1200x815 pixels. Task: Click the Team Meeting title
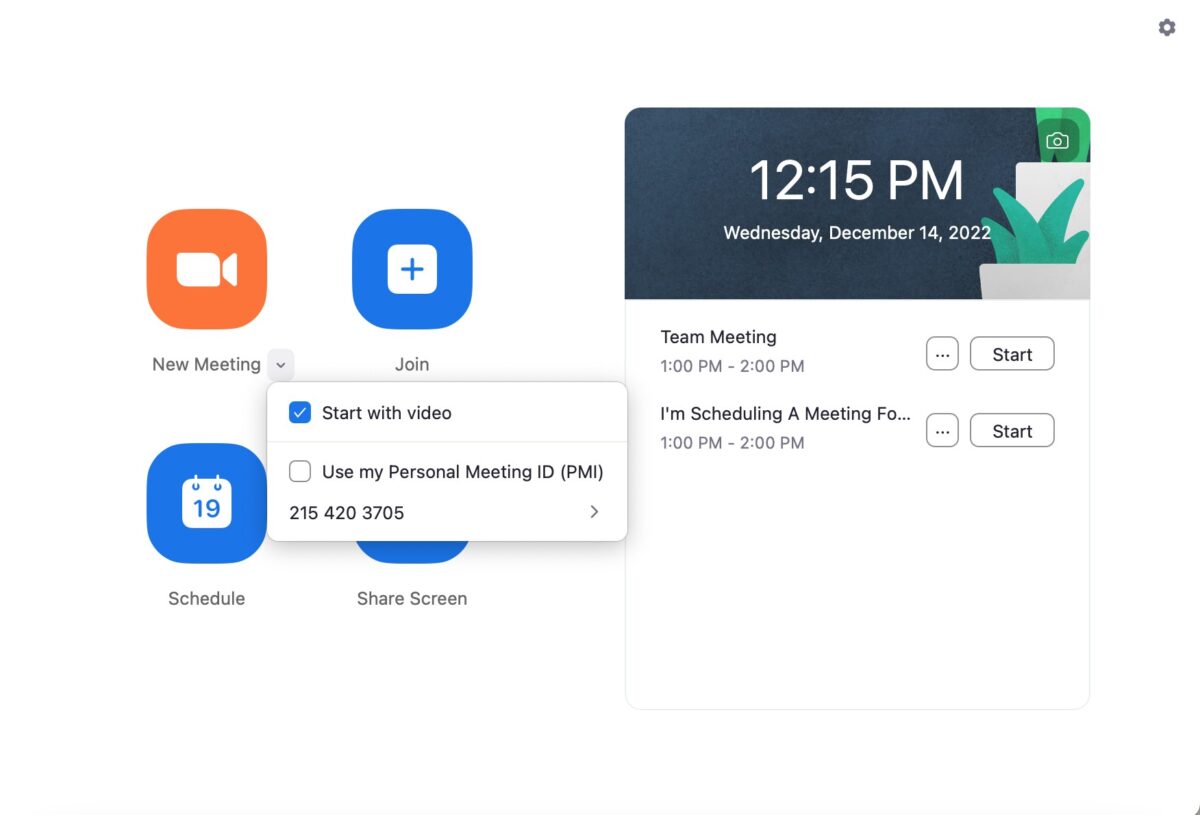tap(718, 337)
